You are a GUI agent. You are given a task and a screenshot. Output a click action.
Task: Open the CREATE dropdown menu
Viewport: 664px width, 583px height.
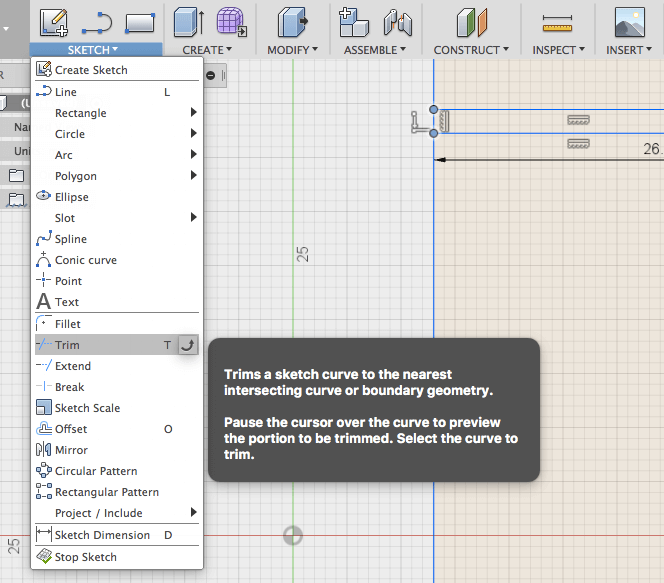[207, 49]
